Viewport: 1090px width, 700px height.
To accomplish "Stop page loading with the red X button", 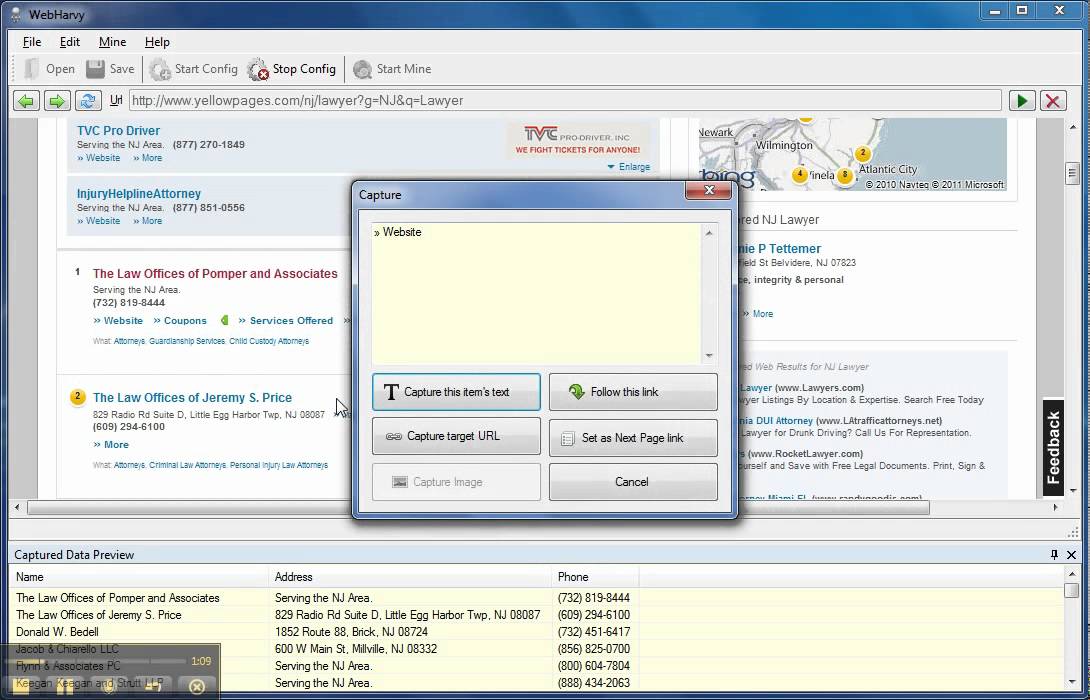I will pos(1053,101).
